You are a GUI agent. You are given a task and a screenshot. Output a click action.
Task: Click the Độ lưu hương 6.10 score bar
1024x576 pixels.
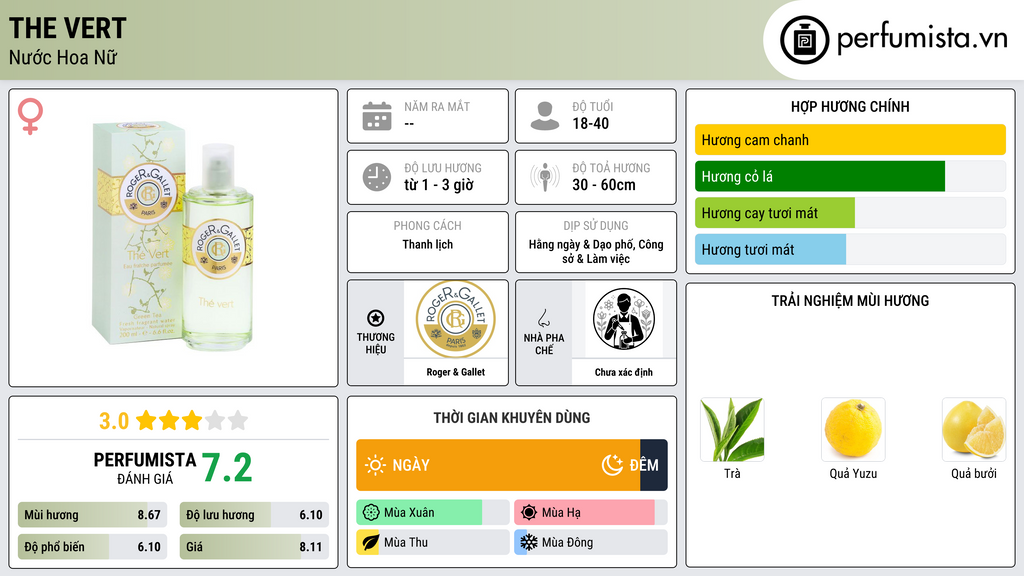coord(254,515)
